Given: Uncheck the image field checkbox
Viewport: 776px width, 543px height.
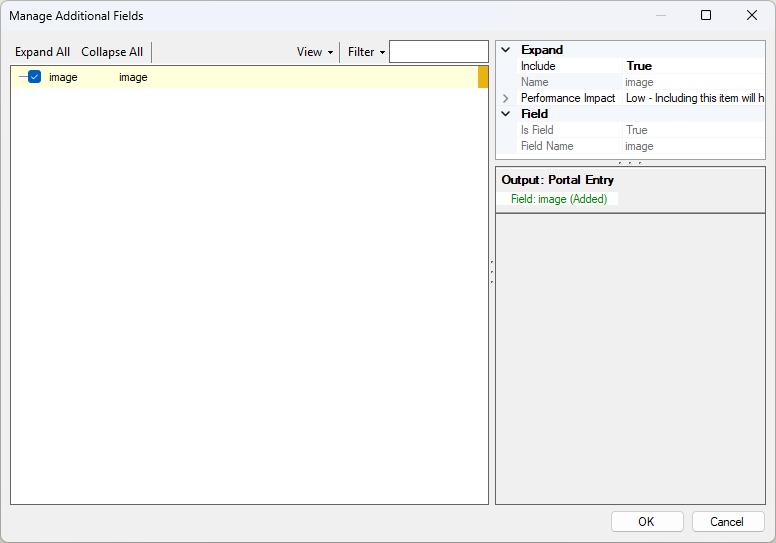Looking at the screenshot, I should click(x=35, y=77).
